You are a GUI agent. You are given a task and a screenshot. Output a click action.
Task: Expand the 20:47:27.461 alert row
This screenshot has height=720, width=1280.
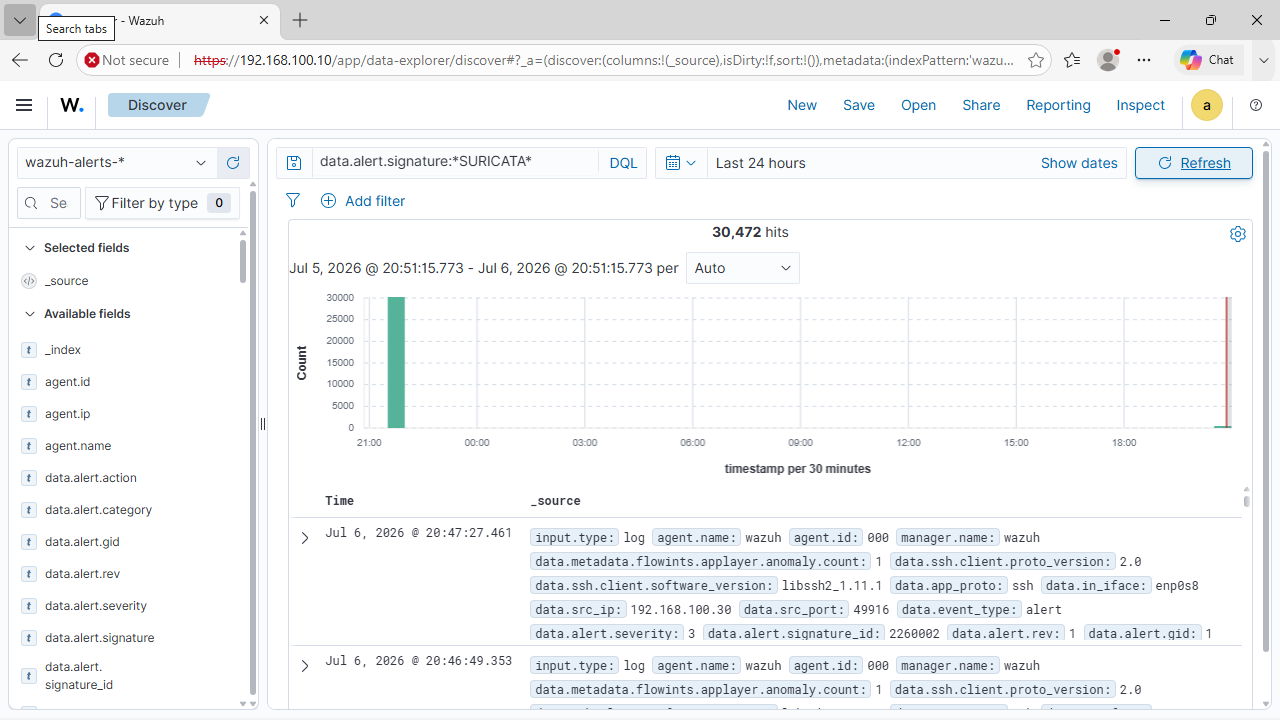[x=305, y=538]
